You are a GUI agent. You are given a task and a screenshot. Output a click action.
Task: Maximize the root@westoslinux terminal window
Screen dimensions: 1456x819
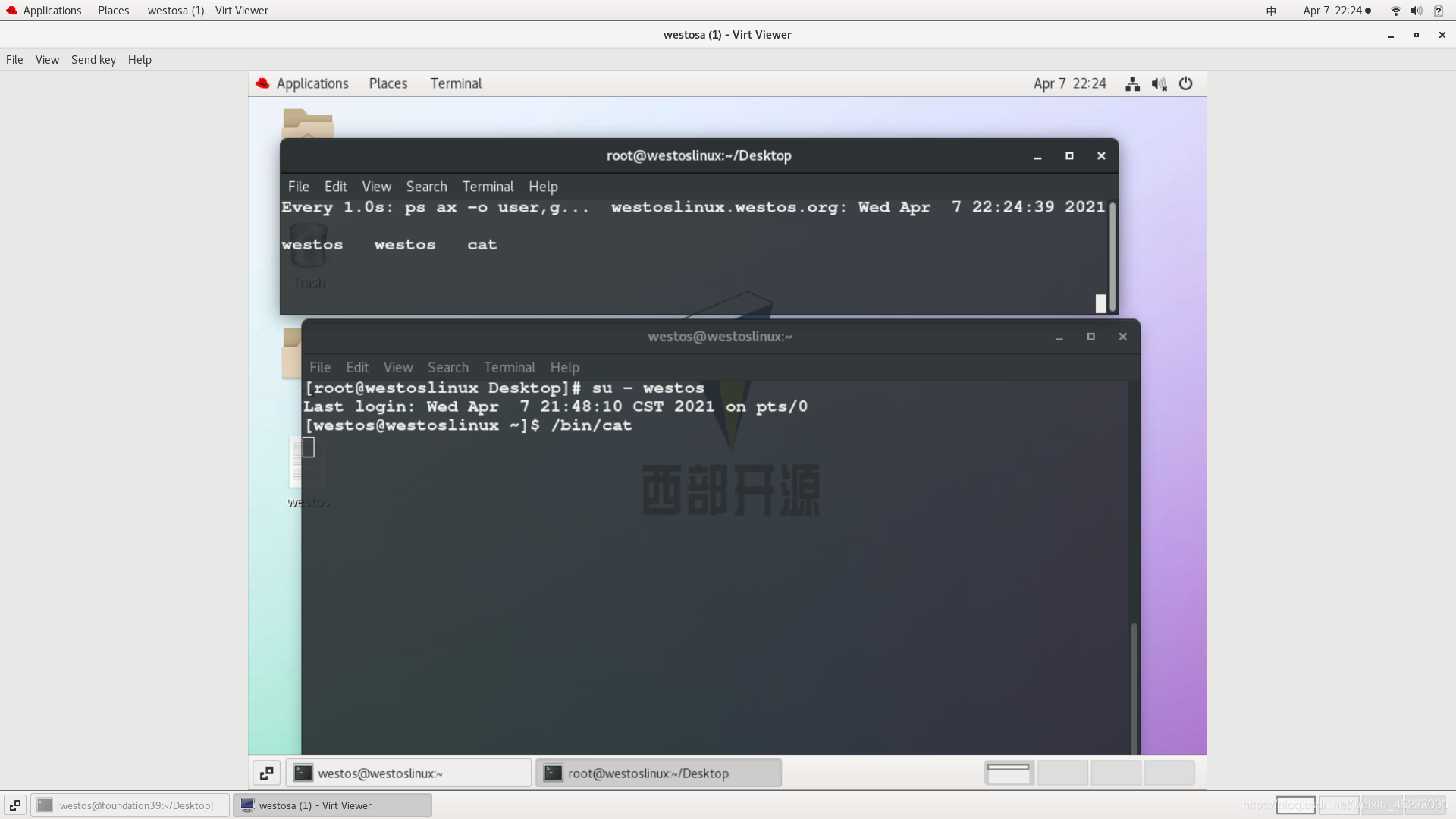pos(1069,156)
